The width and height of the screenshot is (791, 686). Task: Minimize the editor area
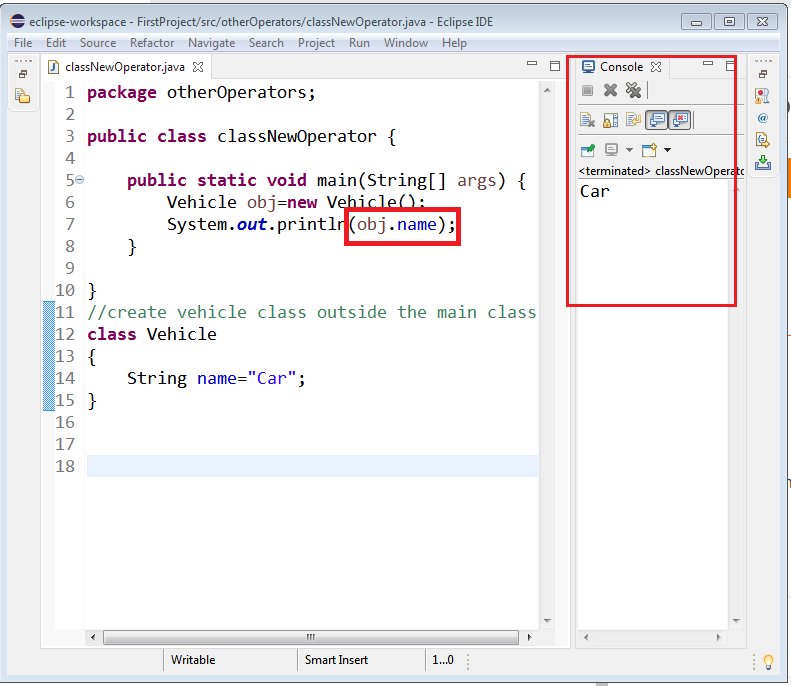coord(532,64)
